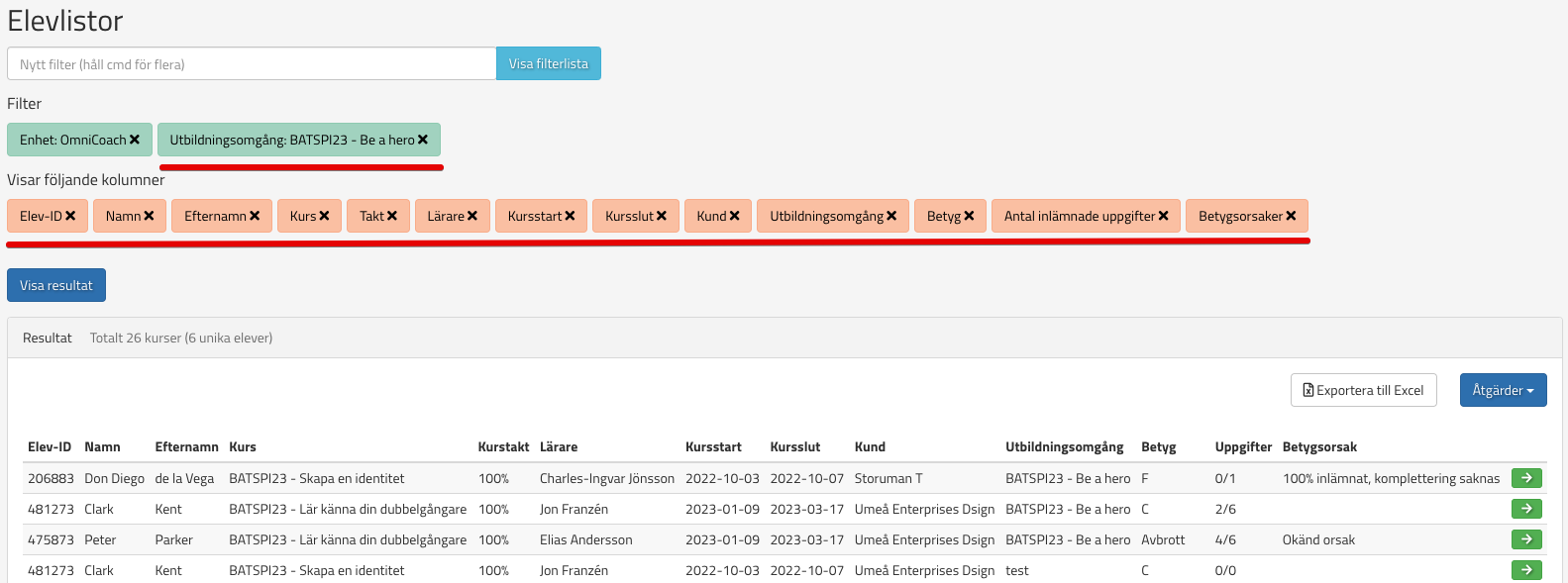
Task: Click the Kursstart column header
Action: coord(713,446)
